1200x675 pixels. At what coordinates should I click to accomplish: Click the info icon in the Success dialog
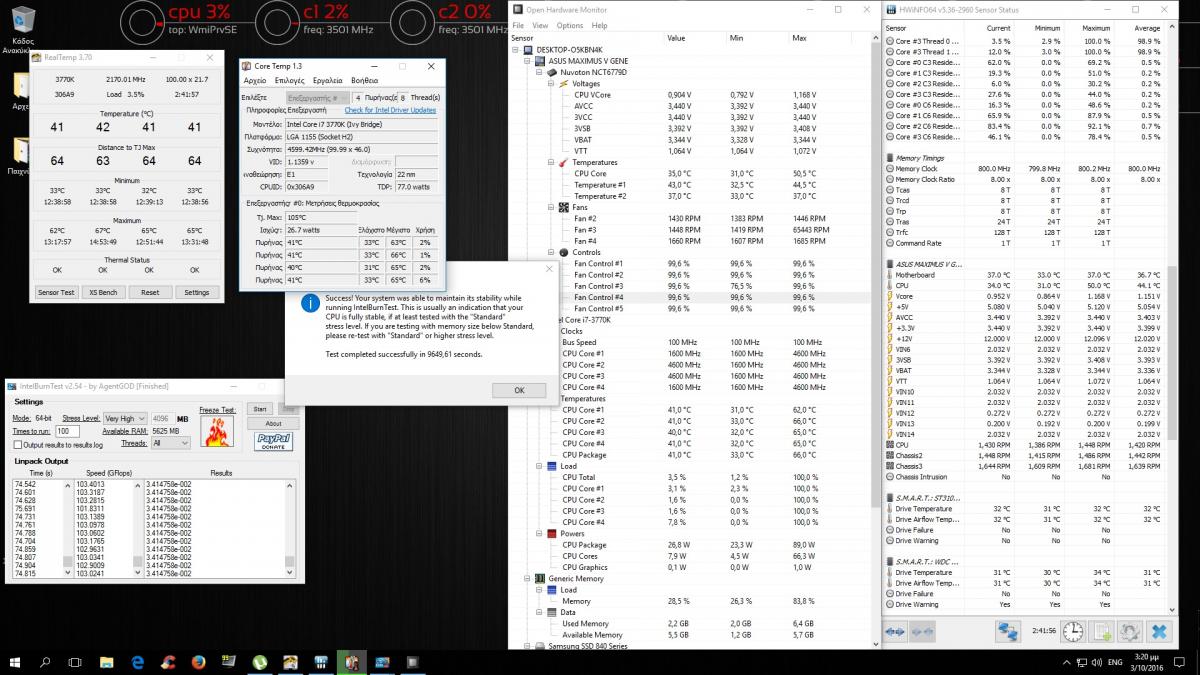311,304
